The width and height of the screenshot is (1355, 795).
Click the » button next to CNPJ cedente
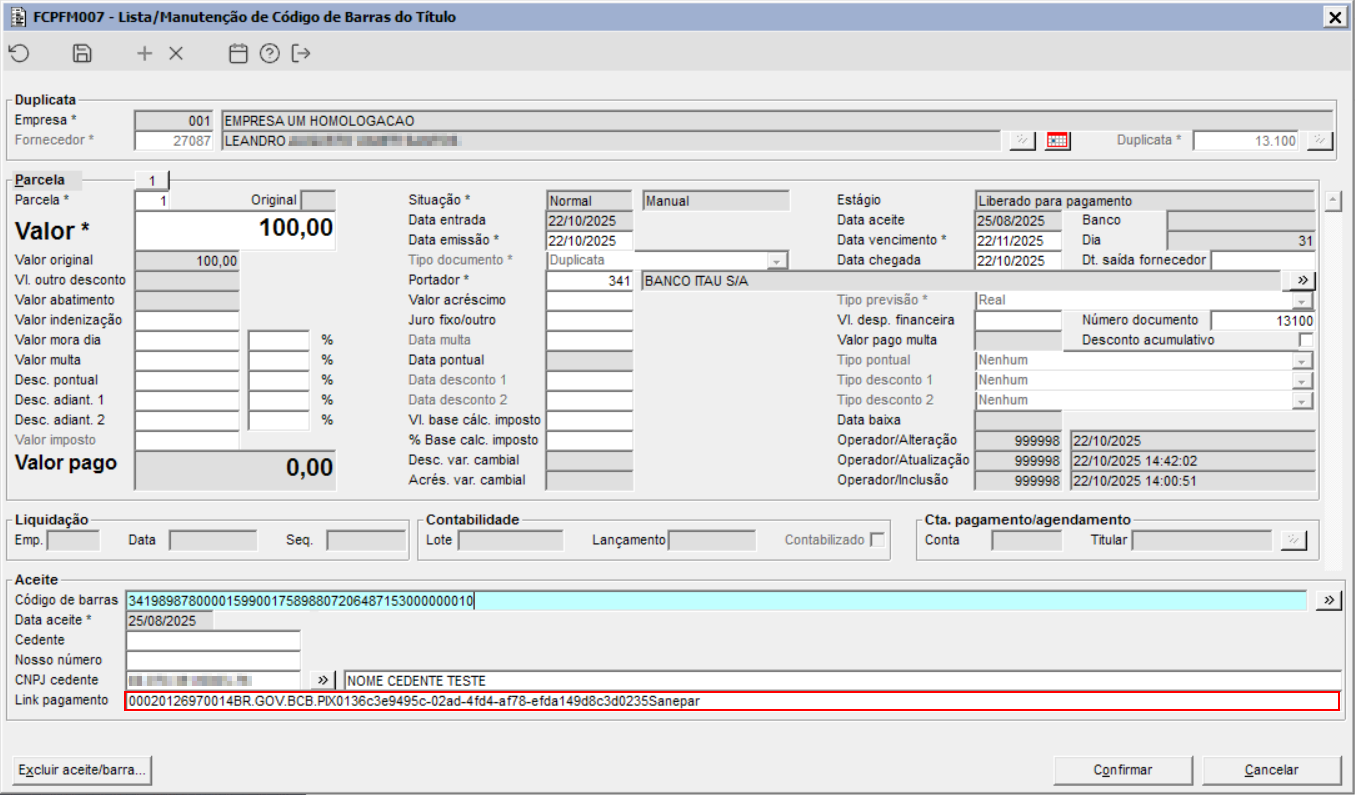click(x=322, y=680)
